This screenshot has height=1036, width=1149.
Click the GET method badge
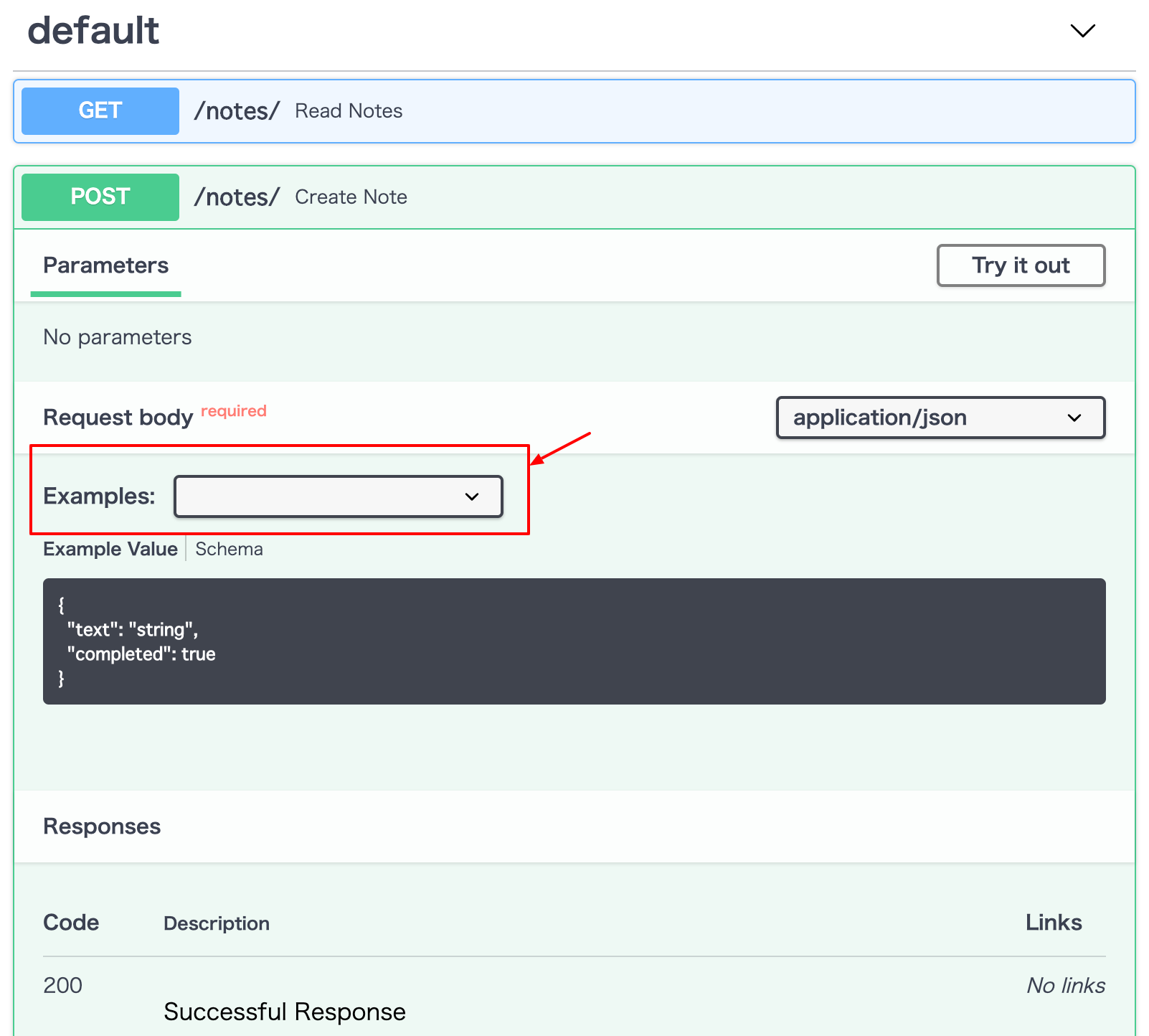coord(100,110)
